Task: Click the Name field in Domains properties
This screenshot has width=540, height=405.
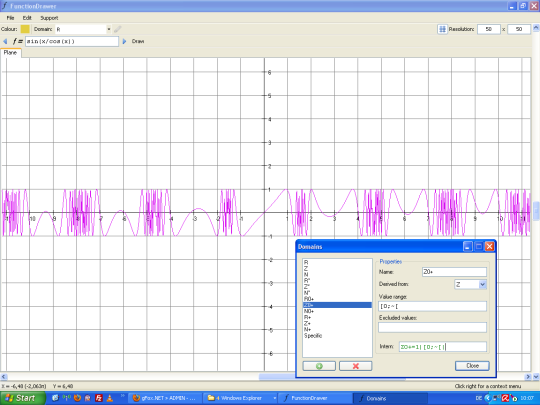Action: (x=454, y=272)
